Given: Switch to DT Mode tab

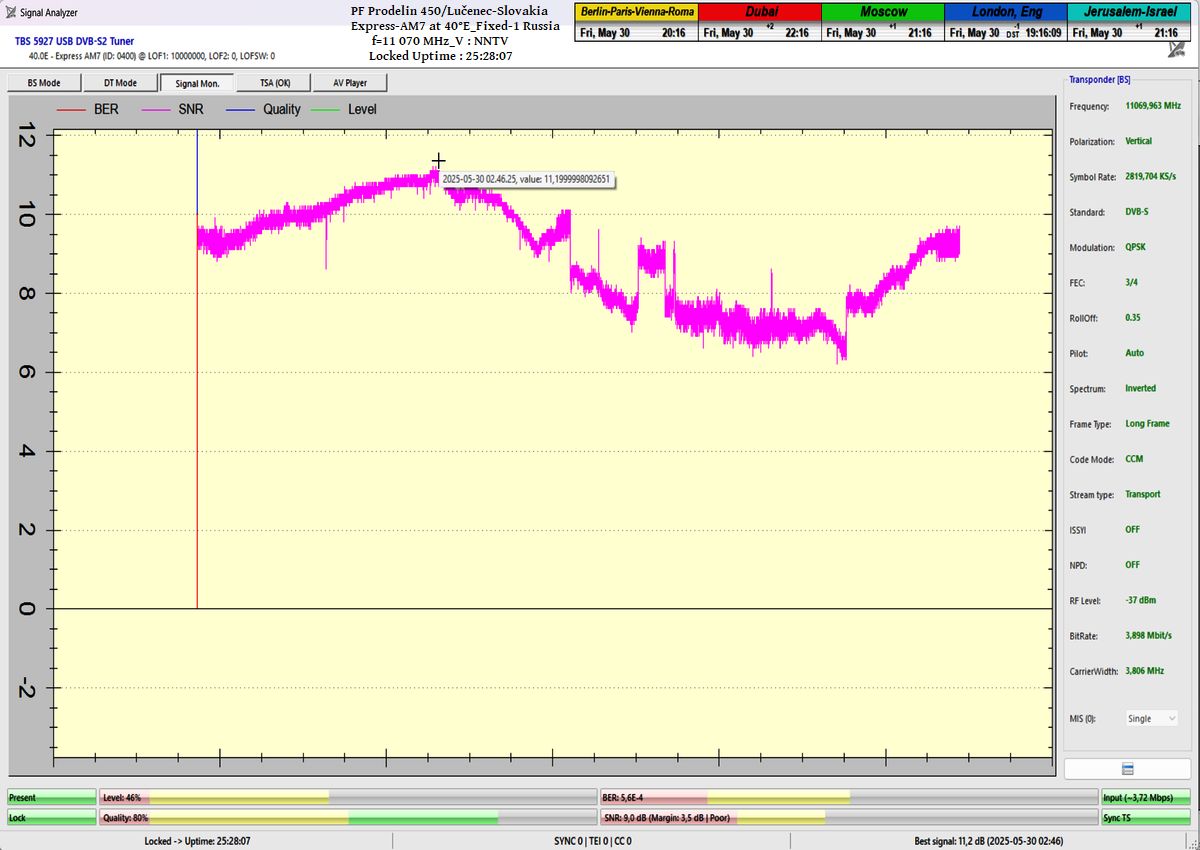Looking at the screenshot, I should [x=120, y=83].
